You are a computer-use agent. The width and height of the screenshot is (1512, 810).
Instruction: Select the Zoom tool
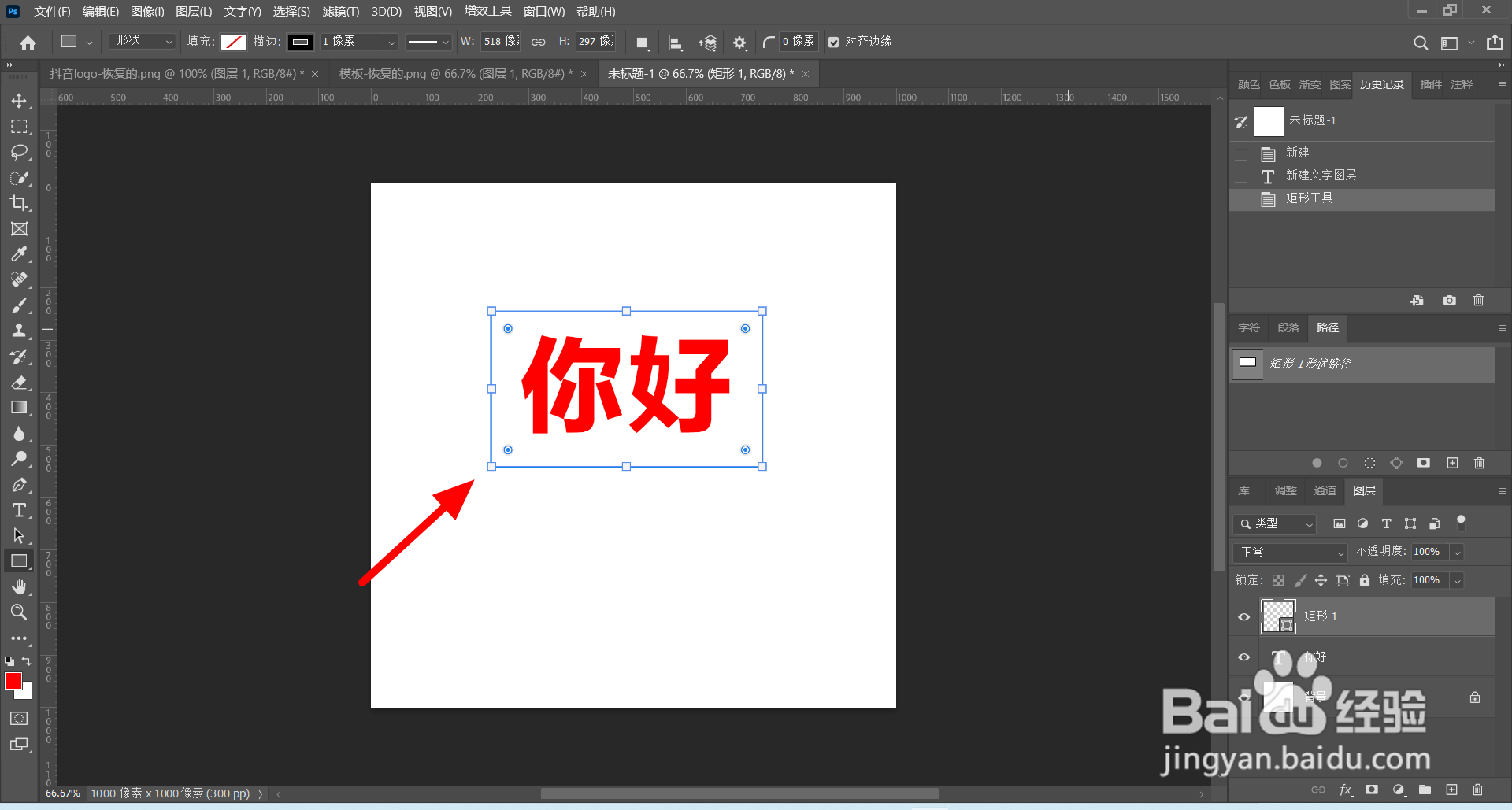tap(19, 612)
